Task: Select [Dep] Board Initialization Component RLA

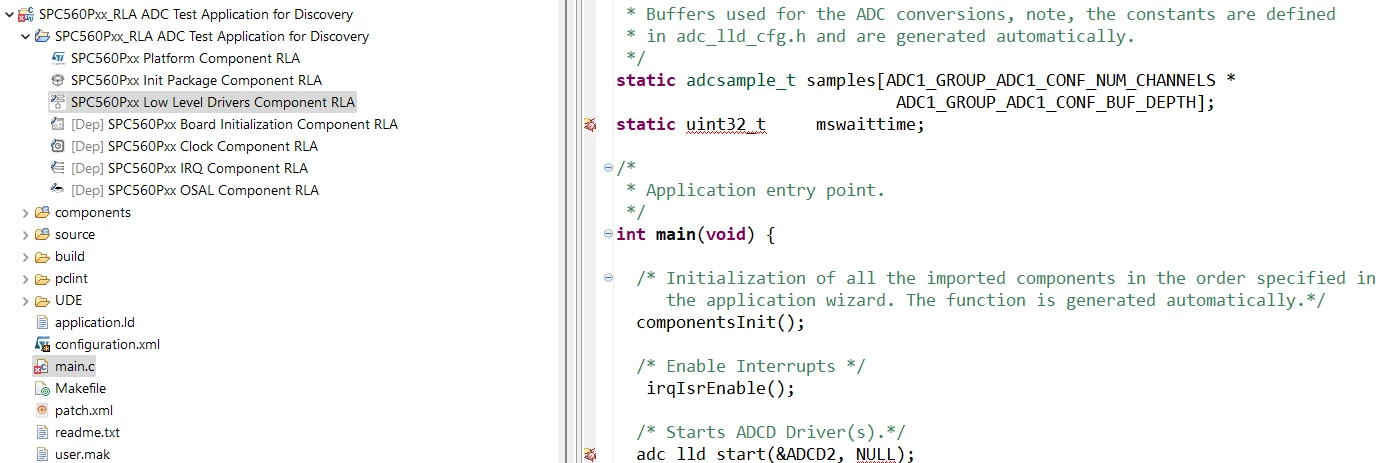Action: (x=234, y=124)
